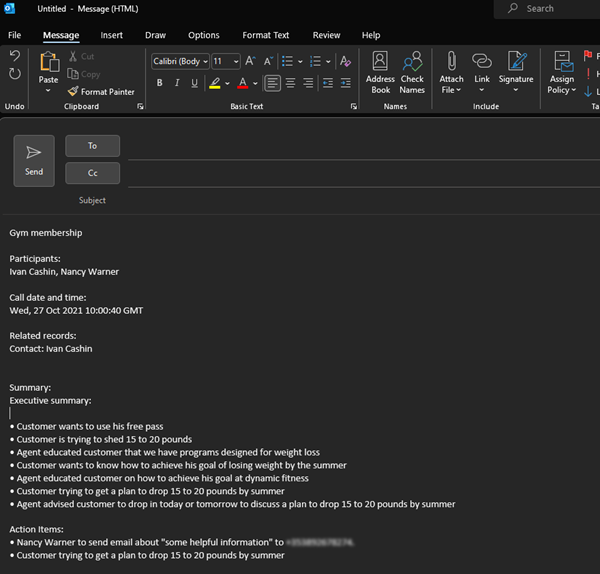Switch to the Insert tab

[111, 35]
